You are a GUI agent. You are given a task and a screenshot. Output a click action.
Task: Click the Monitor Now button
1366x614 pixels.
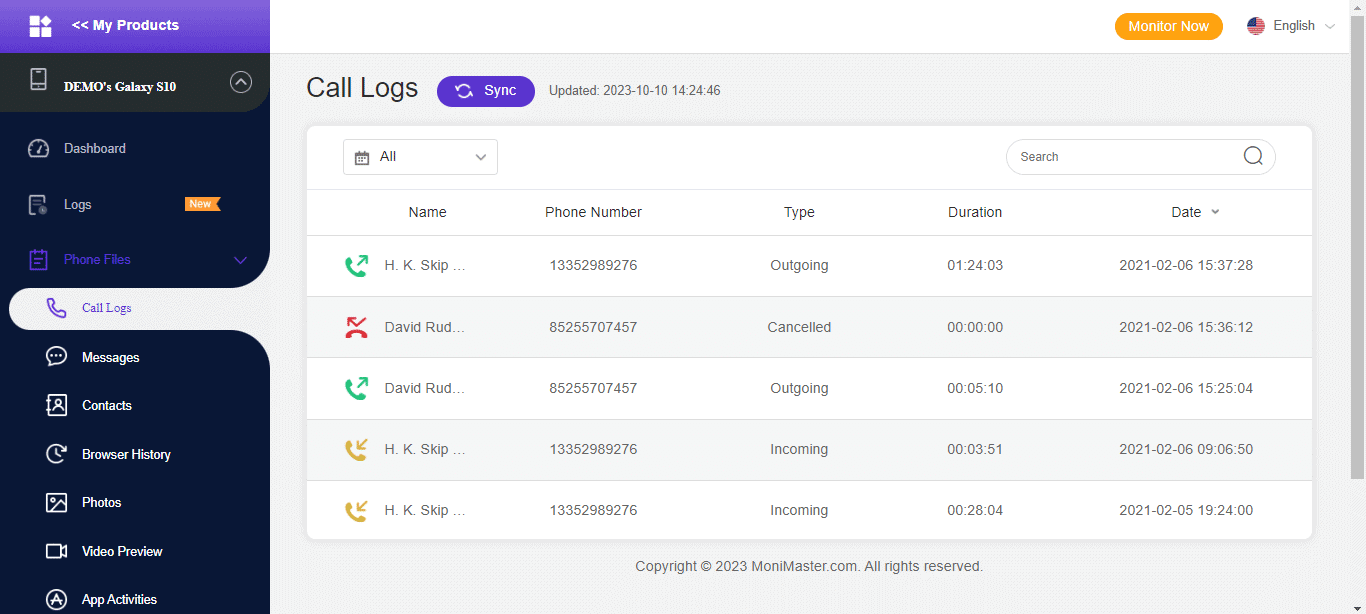pos(1168,26)
